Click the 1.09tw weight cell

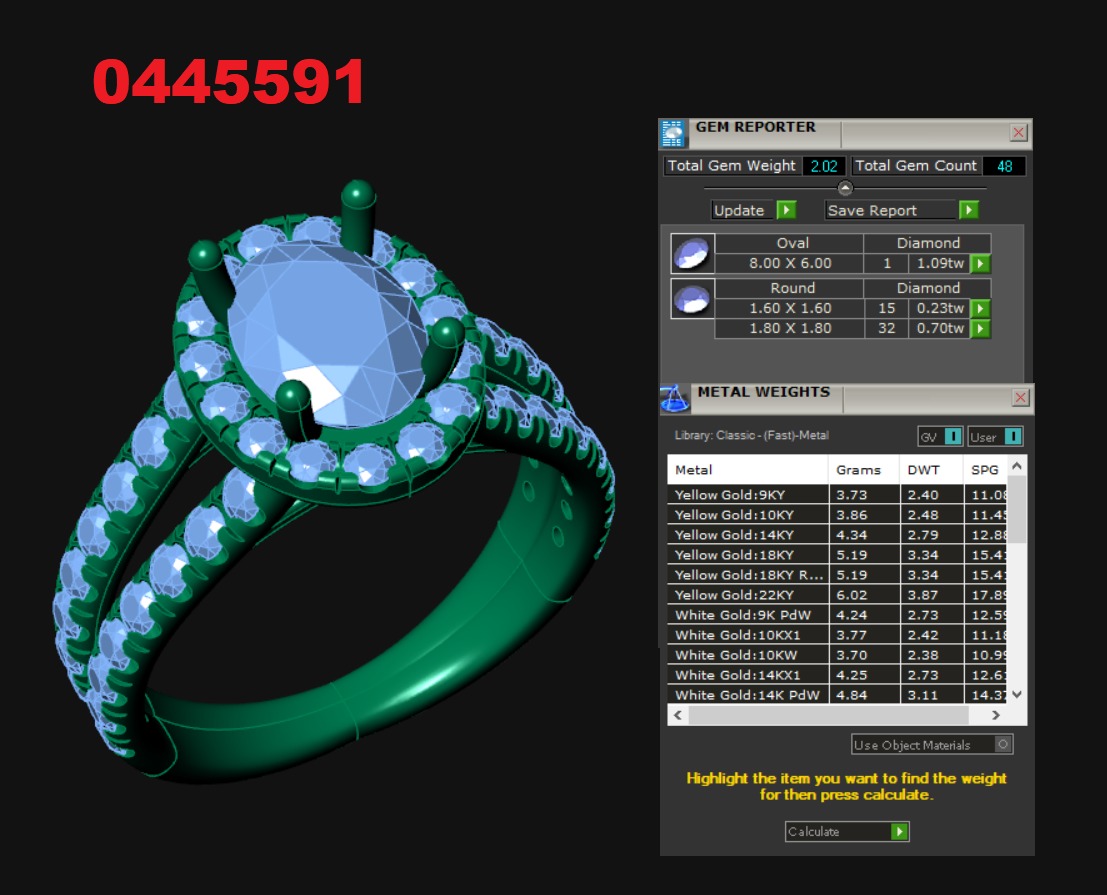click(x=940, y=263)
